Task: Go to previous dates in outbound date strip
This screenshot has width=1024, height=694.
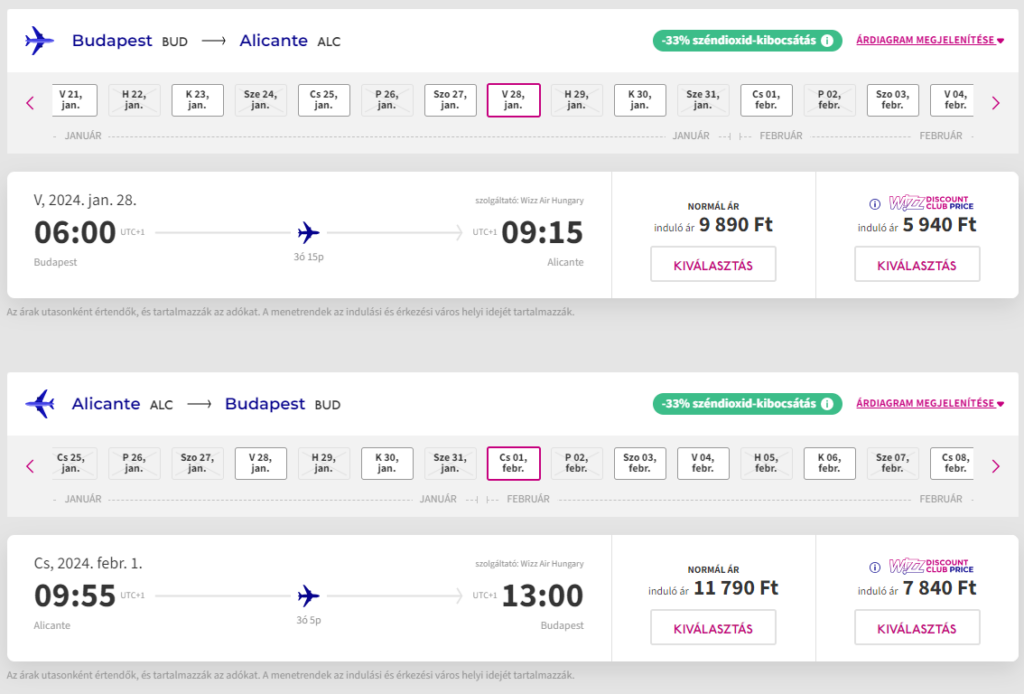Action: (x=30, y=102)
